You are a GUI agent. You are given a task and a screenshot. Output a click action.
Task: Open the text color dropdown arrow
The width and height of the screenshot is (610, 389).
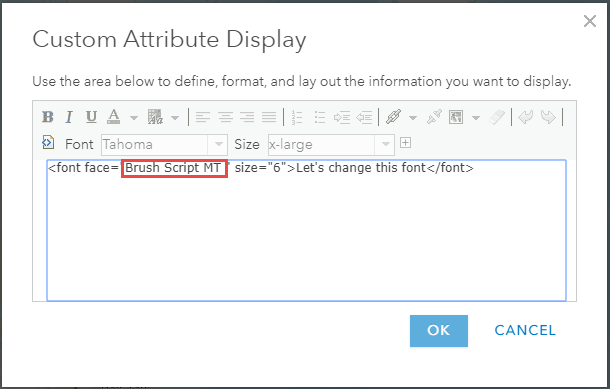click(x=134, y=117)
